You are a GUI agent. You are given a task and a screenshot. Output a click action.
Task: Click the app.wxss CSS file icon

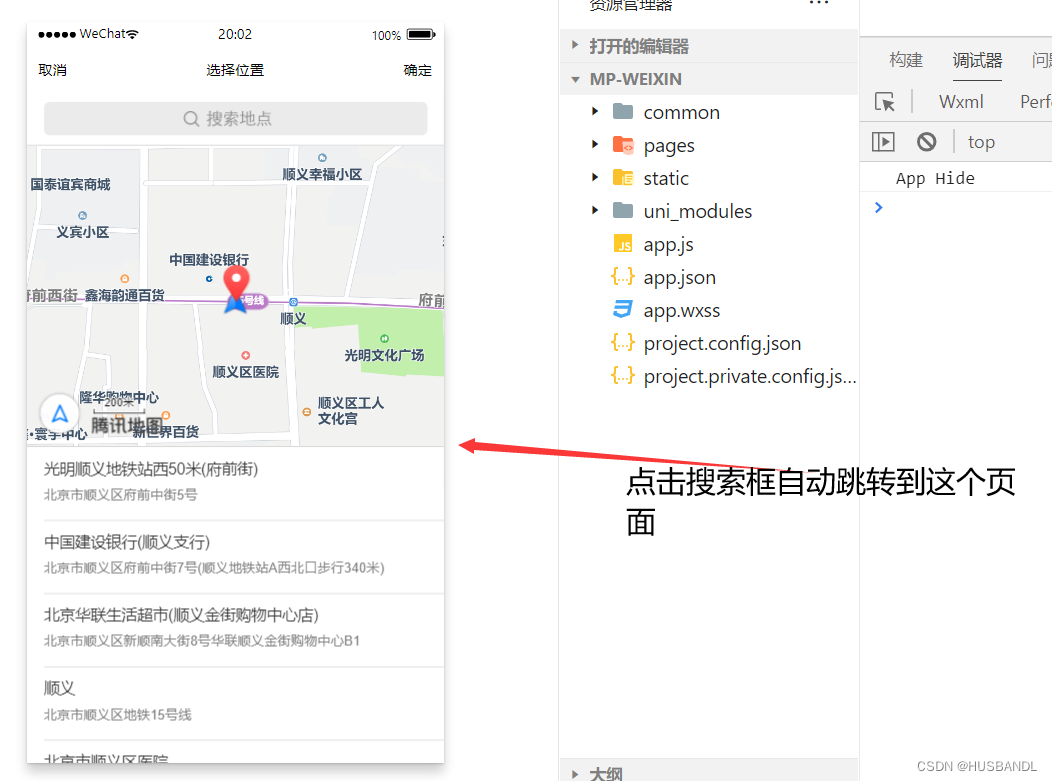[623, 309]
